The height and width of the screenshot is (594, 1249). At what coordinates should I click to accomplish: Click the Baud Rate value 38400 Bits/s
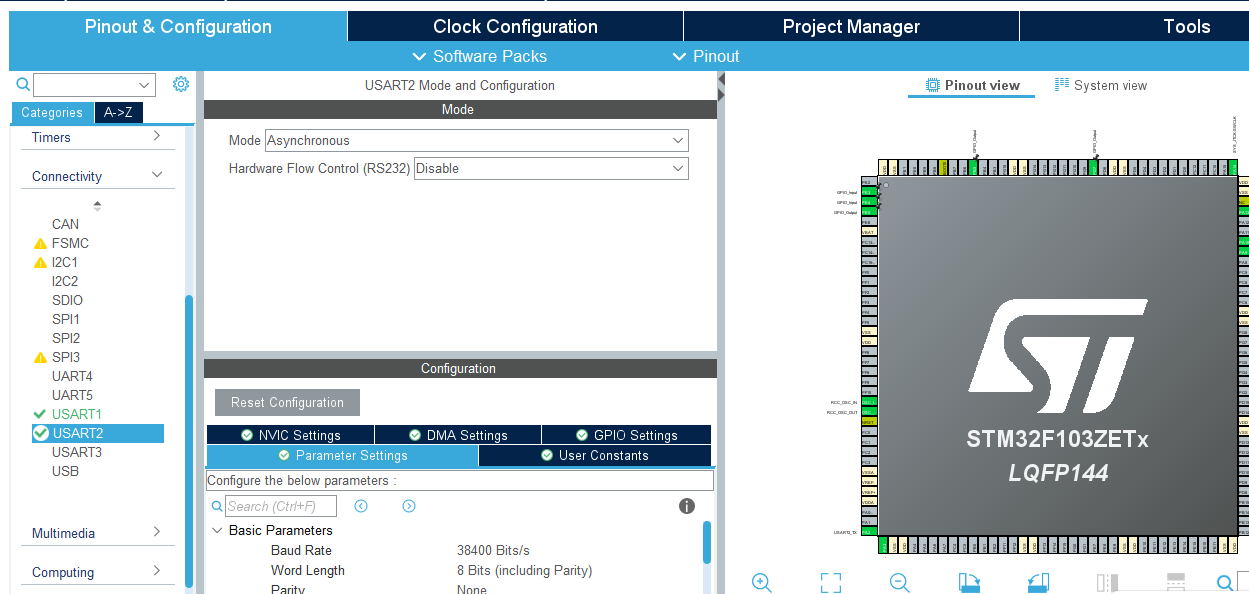pos(493,550)
